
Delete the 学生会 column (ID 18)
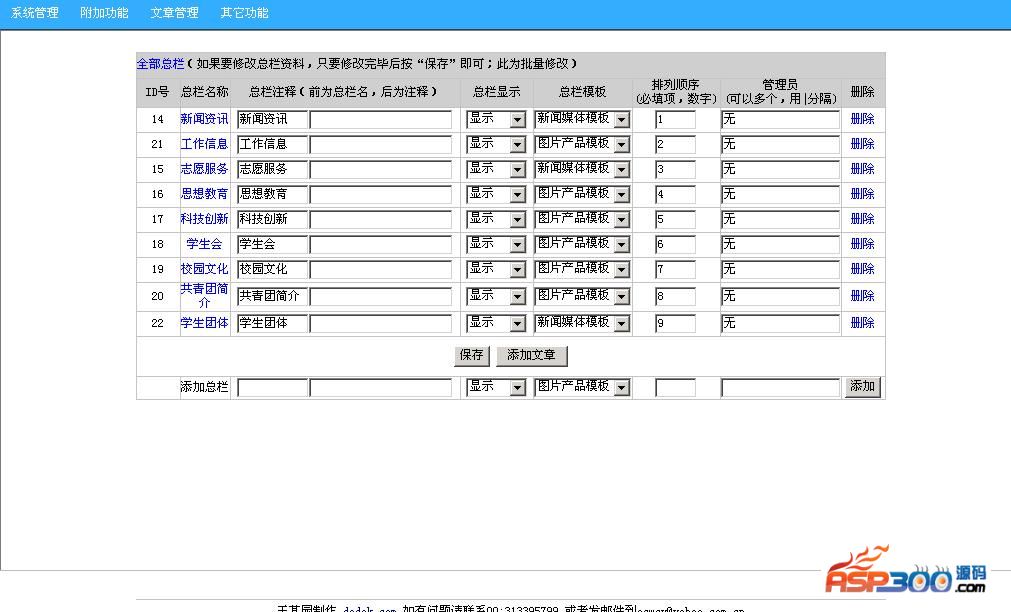tap(863, 244)
